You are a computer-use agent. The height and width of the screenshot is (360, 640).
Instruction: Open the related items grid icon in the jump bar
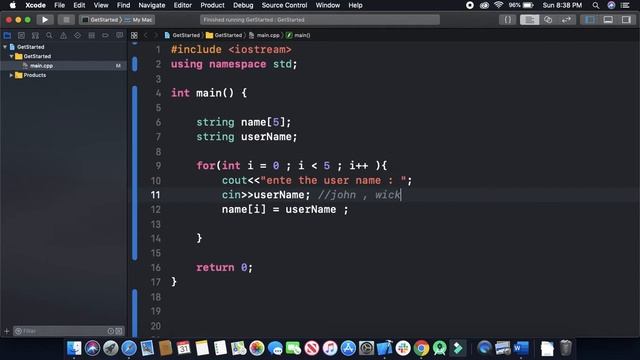tap(134, 36)
